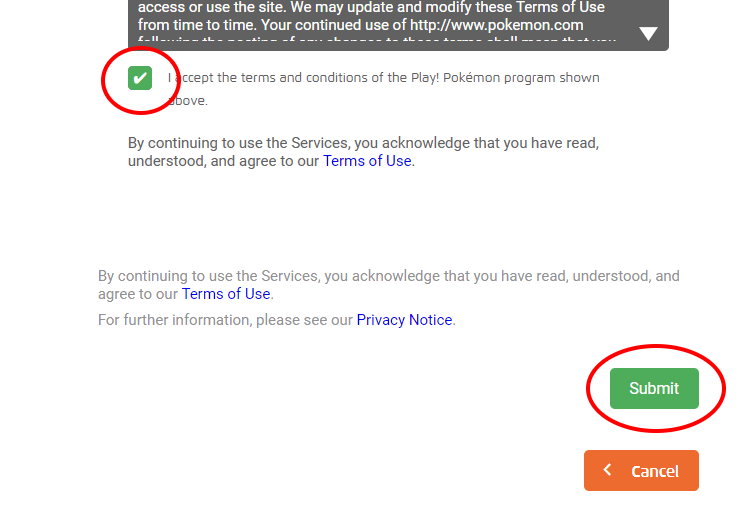Click the left chevron icon on Cancel
The height and width of the screenshot is (511, 739).
(607, 470)
